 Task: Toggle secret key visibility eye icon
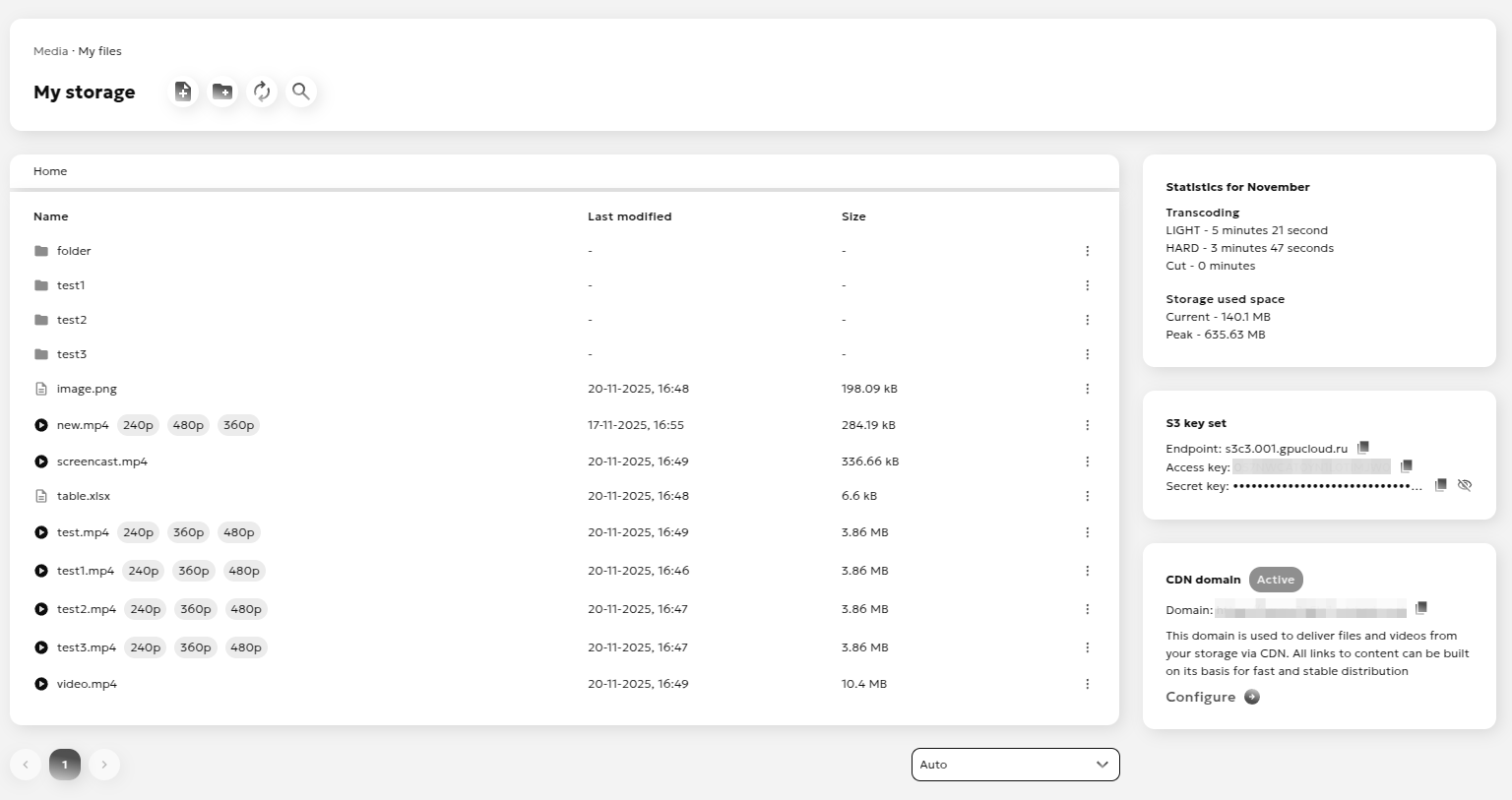1465,485
